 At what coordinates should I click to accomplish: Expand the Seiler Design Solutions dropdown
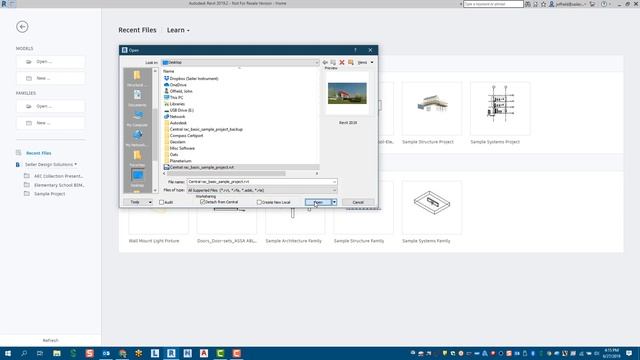click(51, 164)
